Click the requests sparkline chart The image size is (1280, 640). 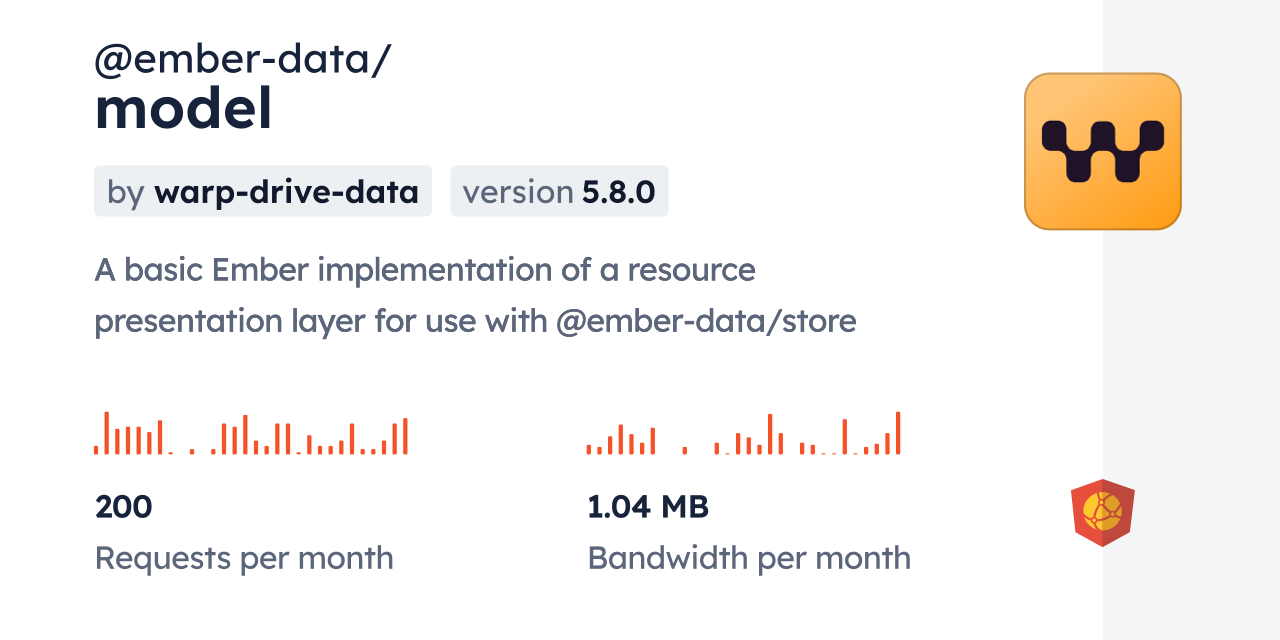(251, 434)
